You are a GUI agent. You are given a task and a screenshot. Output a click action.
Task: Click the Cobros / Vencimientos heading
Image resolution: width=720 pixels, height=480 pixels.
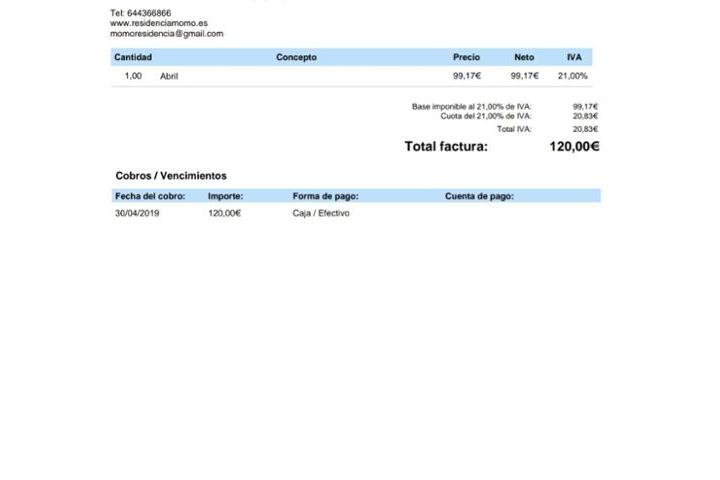tap(171, 176)
